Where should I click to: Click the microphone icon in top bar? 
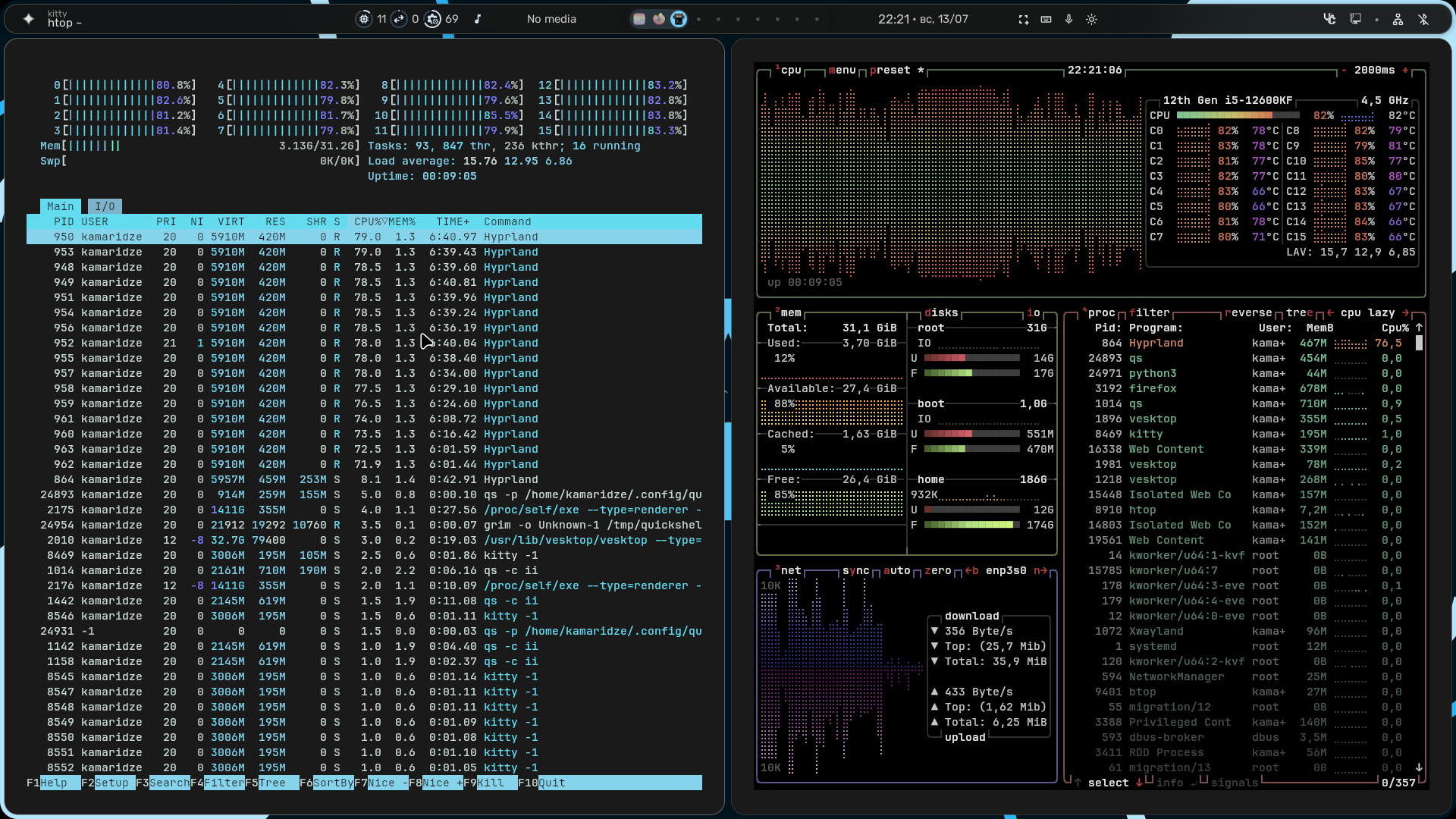click(1068, 19)
